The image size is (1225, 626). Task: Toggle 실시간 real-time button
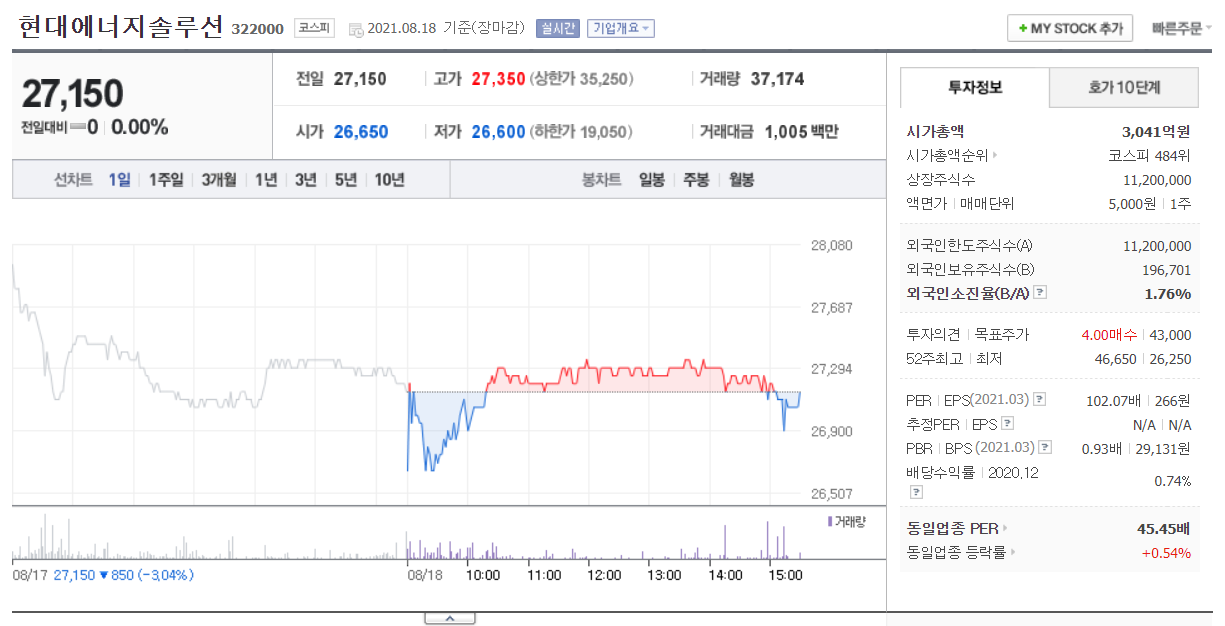pos(557,28)
